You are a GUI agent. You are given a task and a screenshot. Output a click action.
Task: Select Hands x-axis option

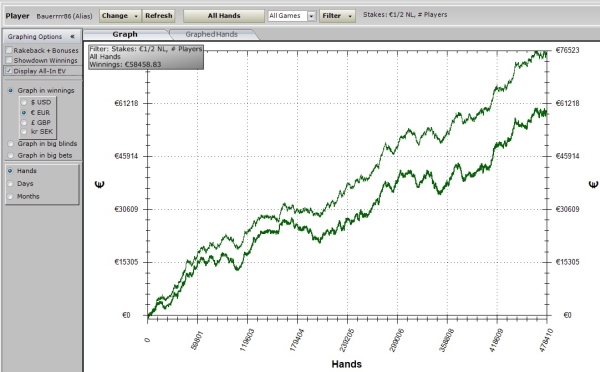[10, 171]
